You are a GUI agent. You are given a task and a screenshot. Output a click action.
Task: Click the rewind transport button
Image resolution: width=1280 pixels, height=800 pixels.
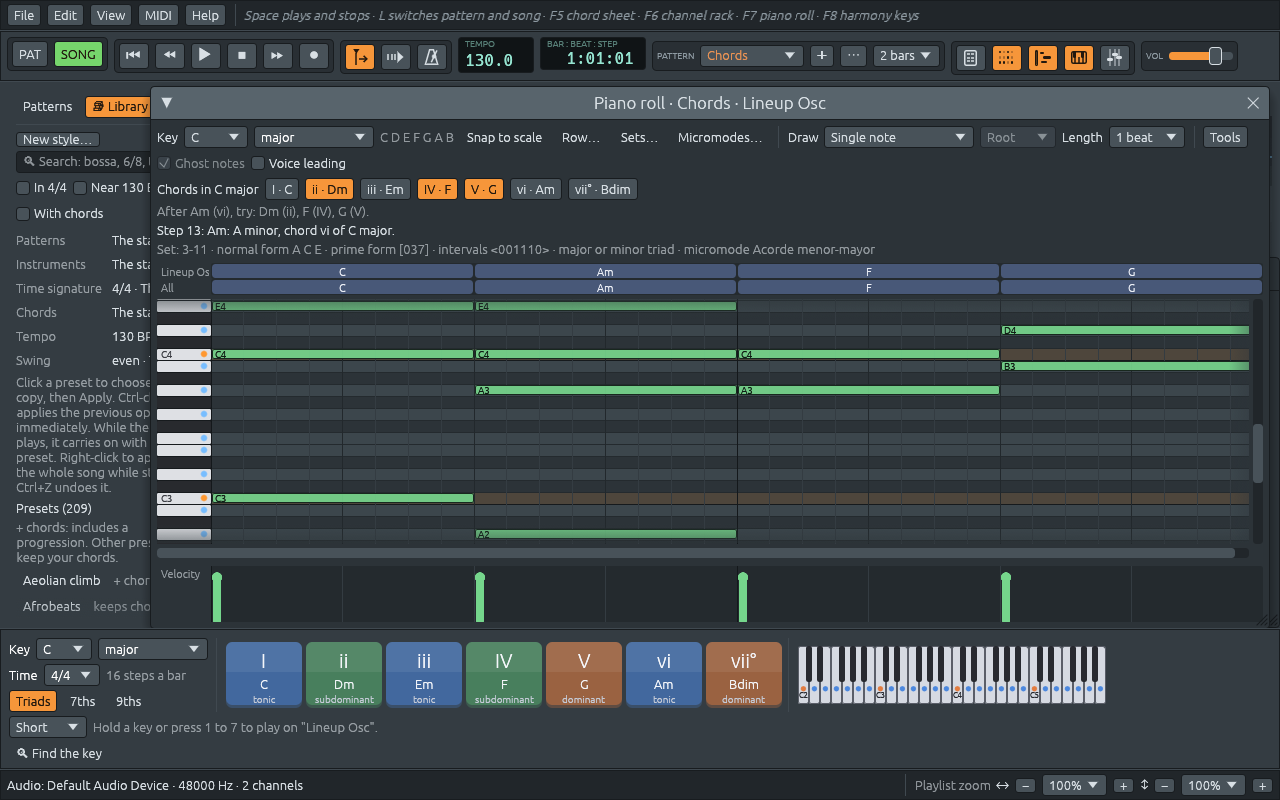click(x=169, y=56)
